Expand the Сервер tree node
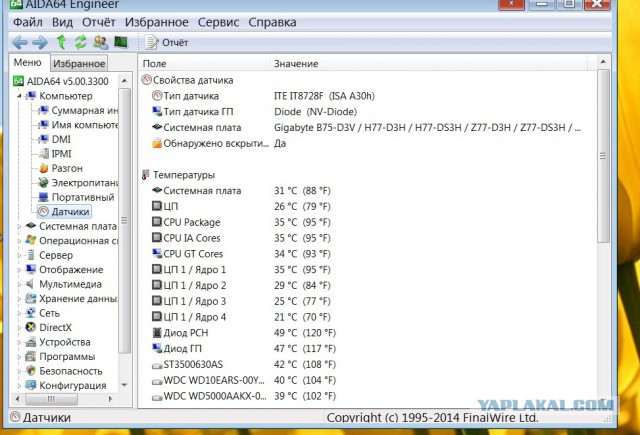 coord(19,255)
